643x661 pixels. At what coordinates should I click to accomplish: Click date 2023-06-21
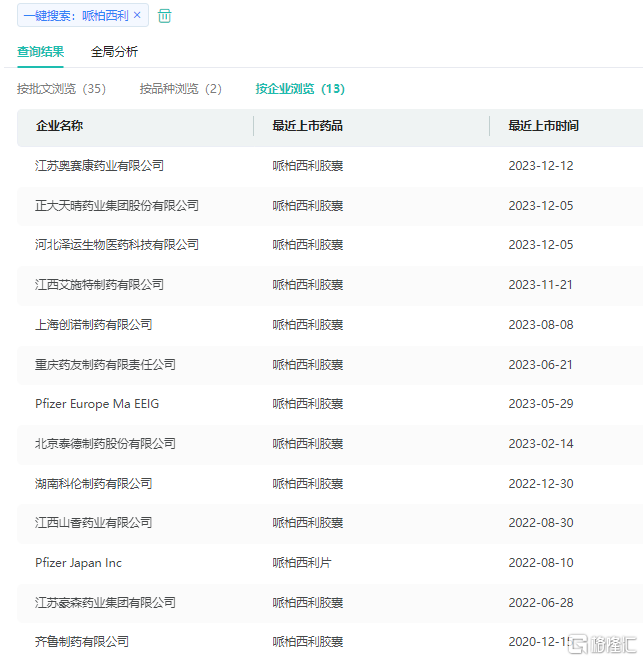tap(541, 365)
